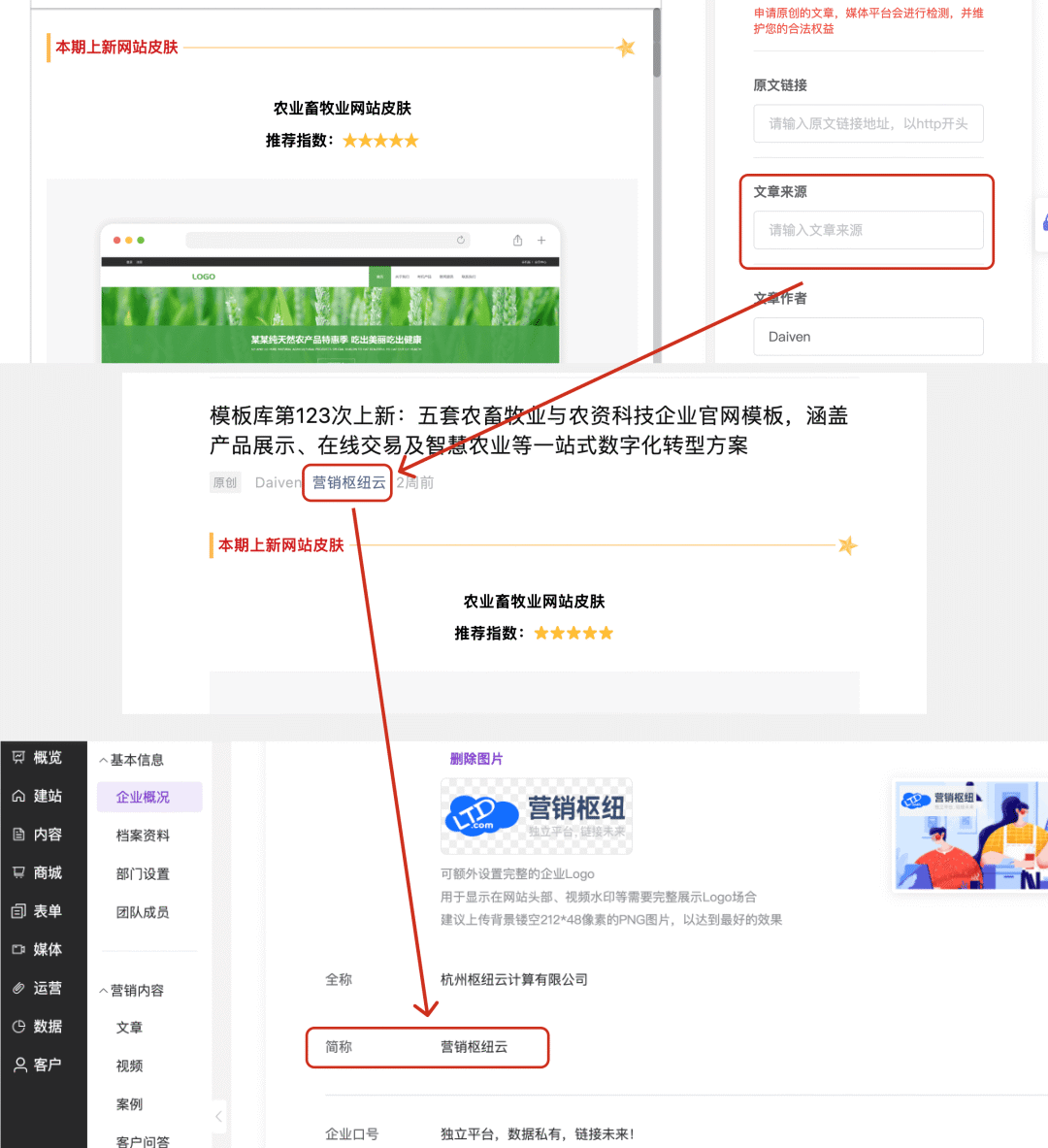Open the 概览 overview icon in sidebar
The height and width of the screenshot is (1148, 1048).
(x=19, y=757)
